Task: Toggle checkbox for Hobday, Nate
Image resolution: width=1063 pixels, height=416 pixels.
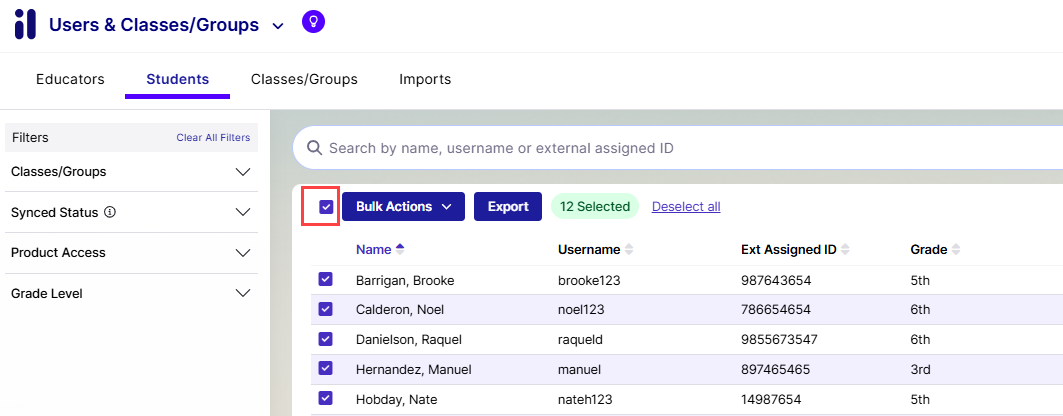Action: point(326,399)
